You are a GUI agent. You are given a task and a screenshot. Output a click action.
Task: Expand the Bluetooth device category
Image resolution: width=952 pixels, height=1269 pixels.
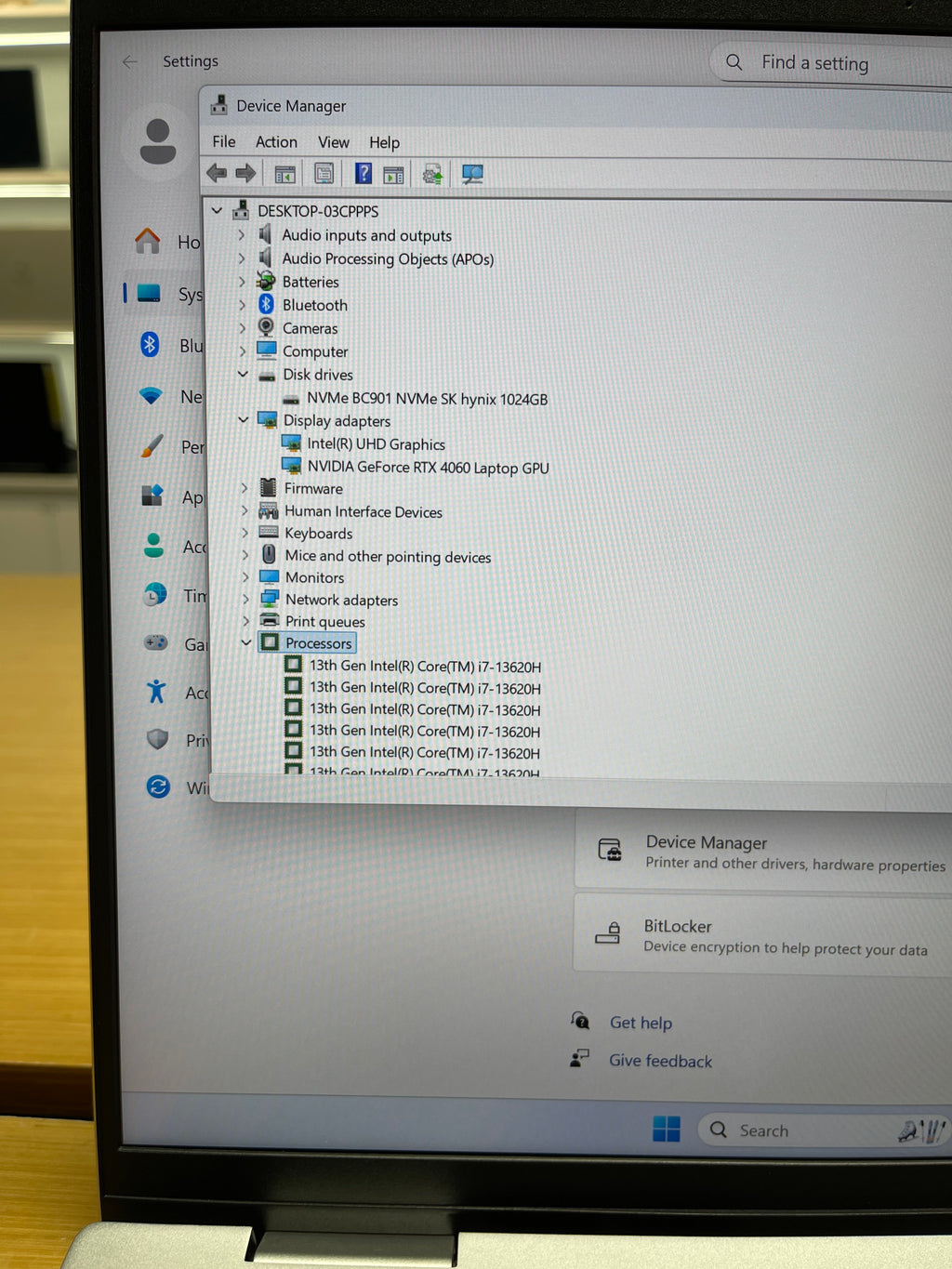point(242,305)
